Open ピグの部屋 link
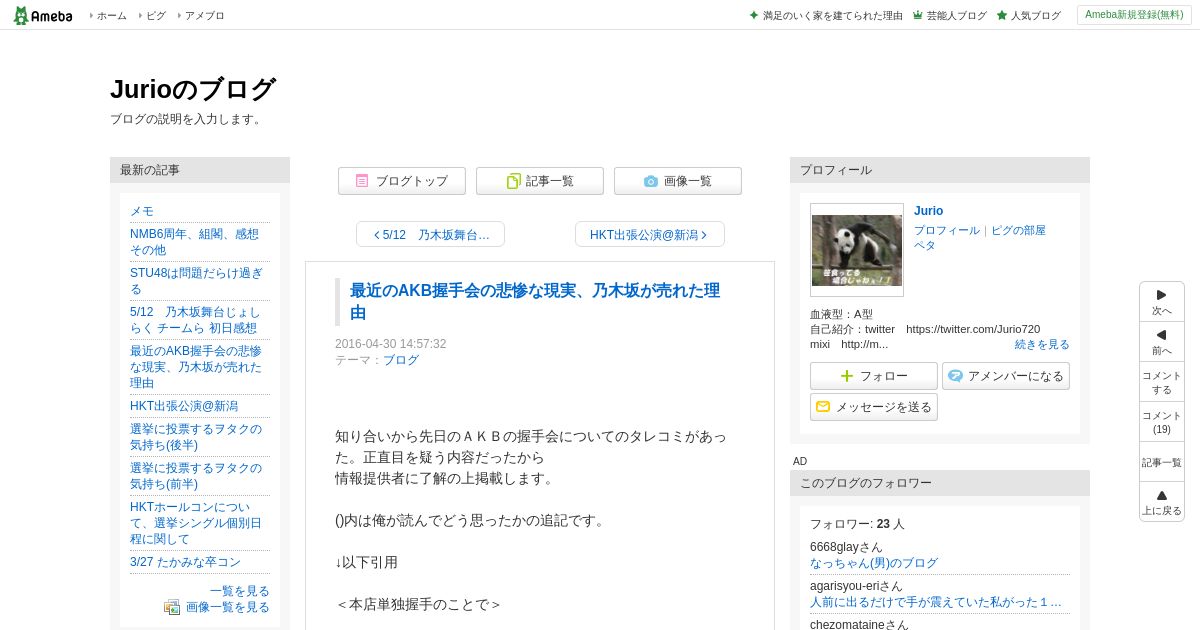 [x=1018, y=230]
